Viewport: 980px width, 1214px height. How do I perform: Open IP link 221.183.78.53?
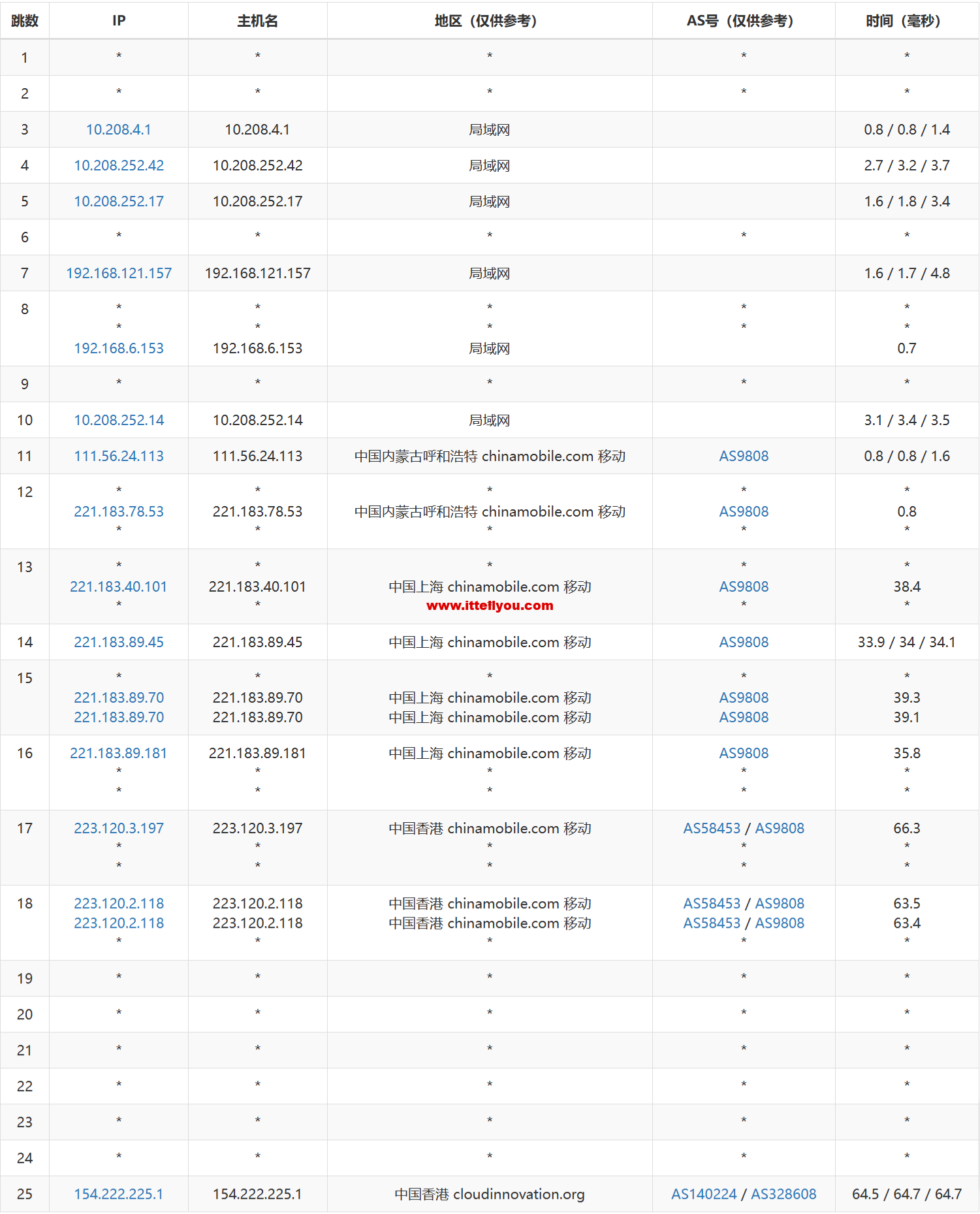point(119,511)
